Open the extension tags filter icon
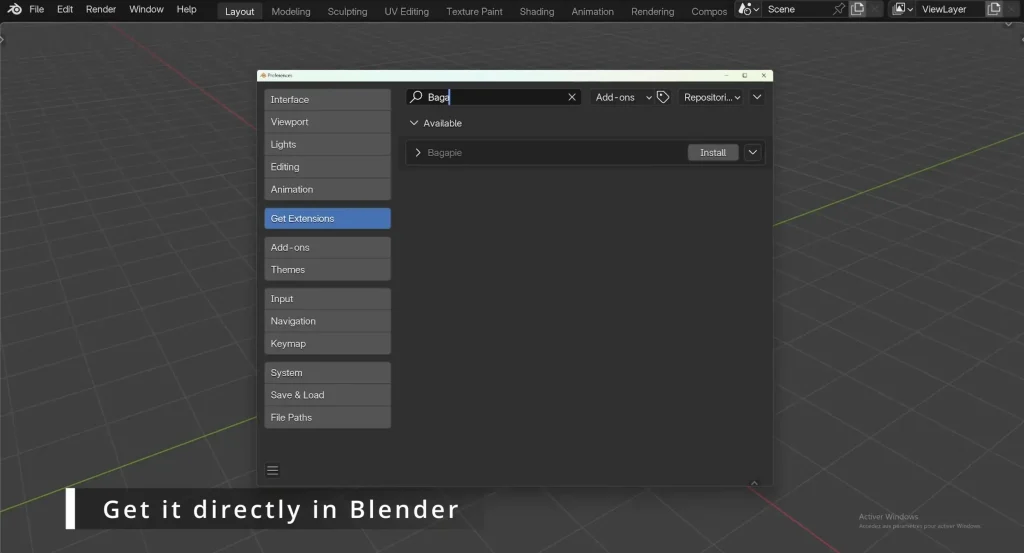 (663, 97)
